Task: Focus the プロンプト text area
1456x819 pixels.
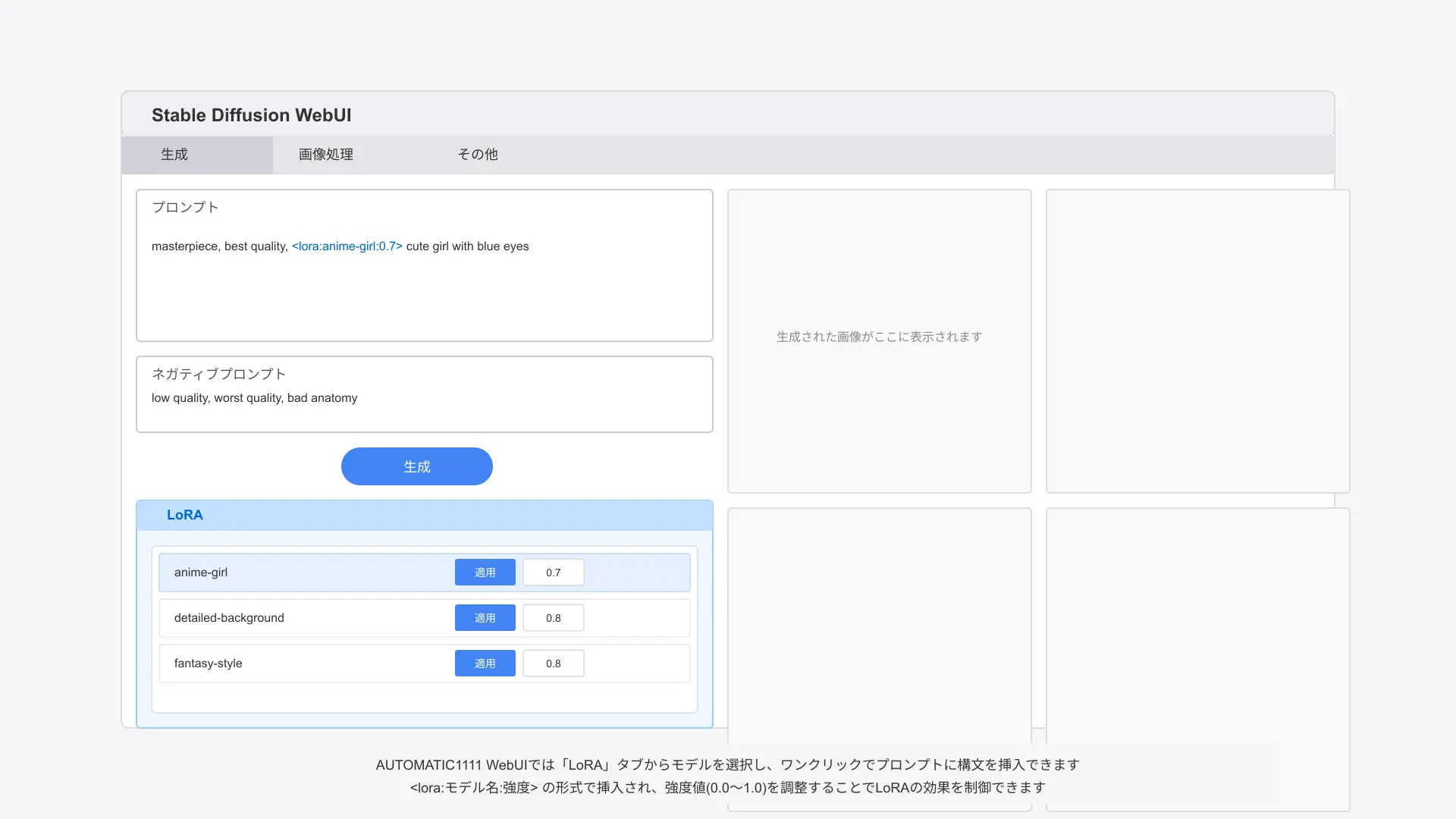Action: click(x=425, y=265)
